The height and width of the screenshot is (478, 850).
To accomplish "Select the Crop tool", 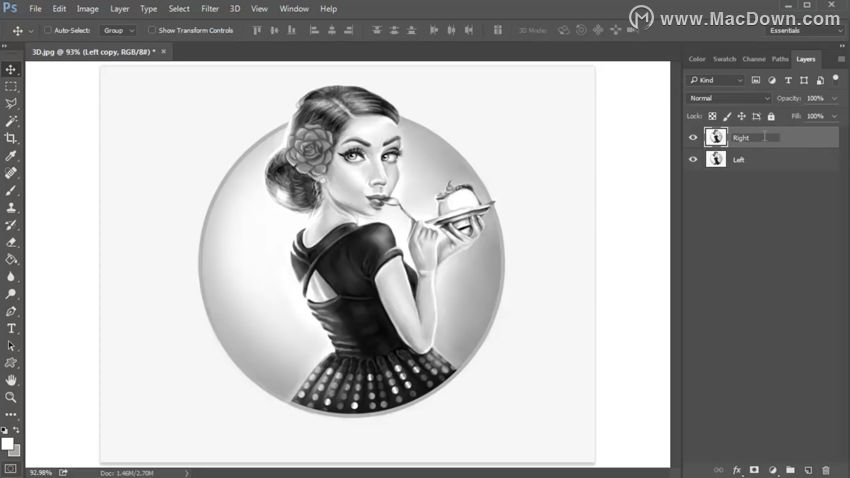I will tap(11, 138).
